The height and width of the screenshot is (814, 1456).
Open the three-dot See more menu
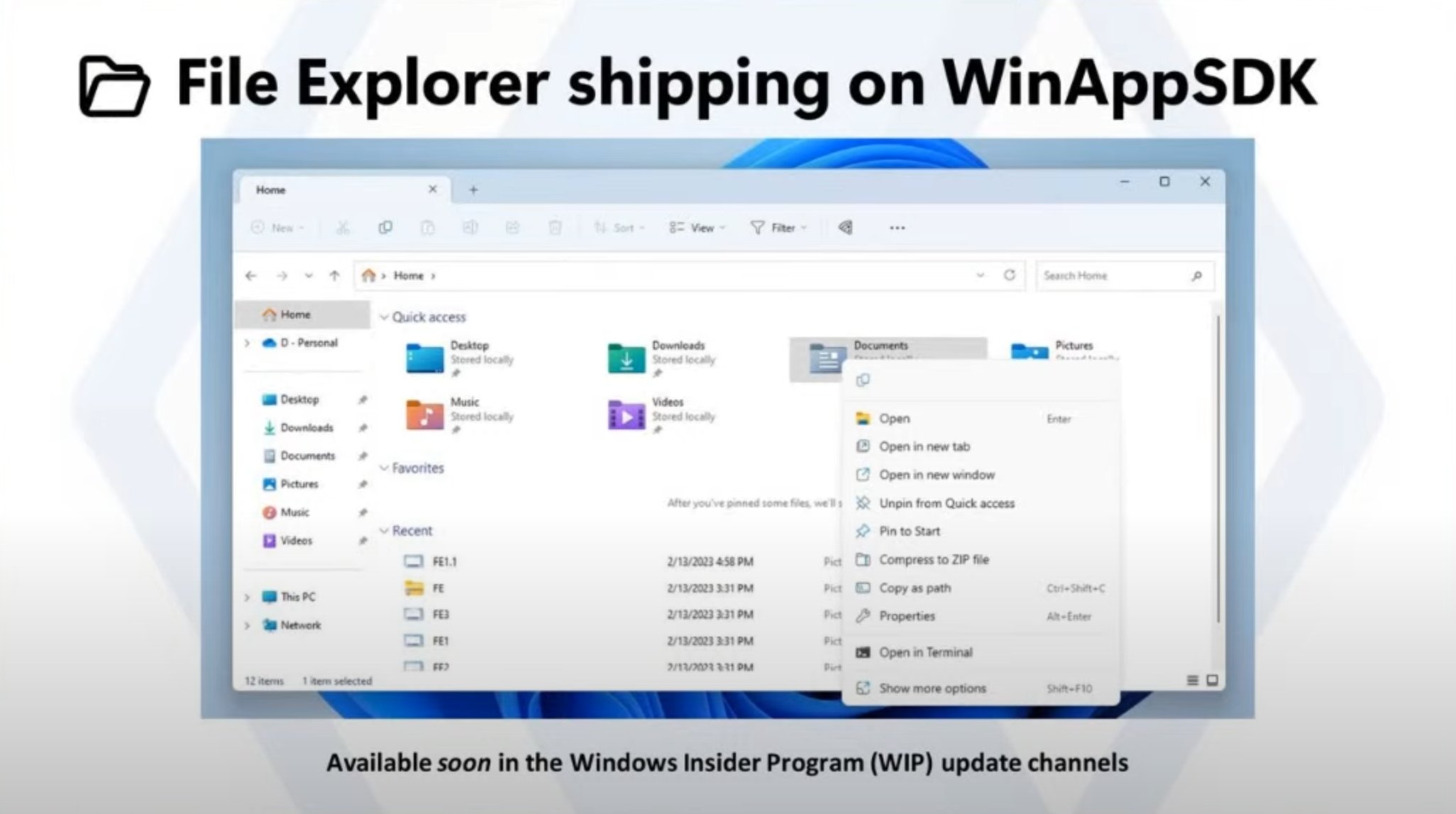pyautogui.click(x=897, y=228)
